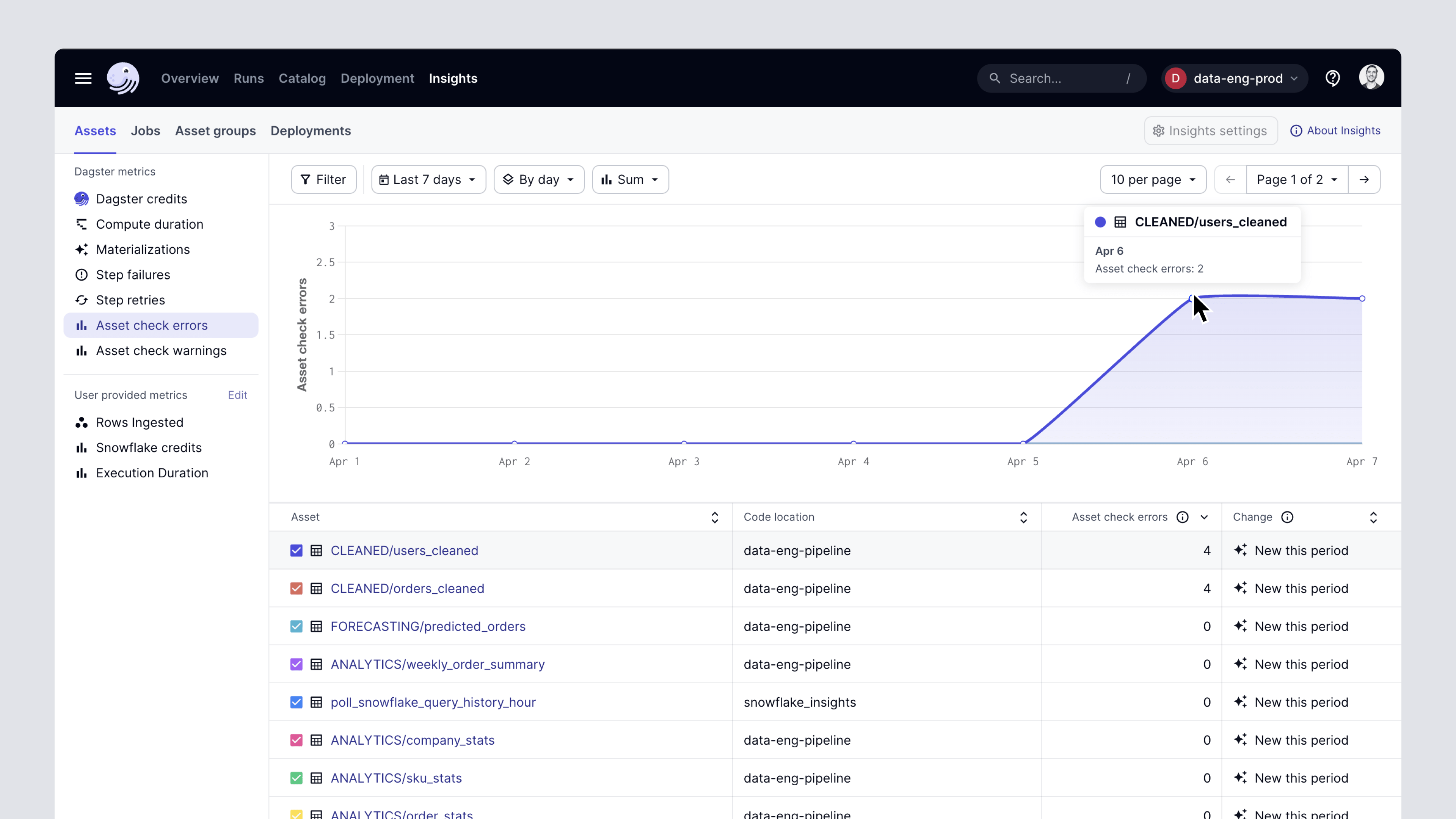Go to the Catalog nav item
Viewport: 1456px width, 819px height.
[303, 78]
